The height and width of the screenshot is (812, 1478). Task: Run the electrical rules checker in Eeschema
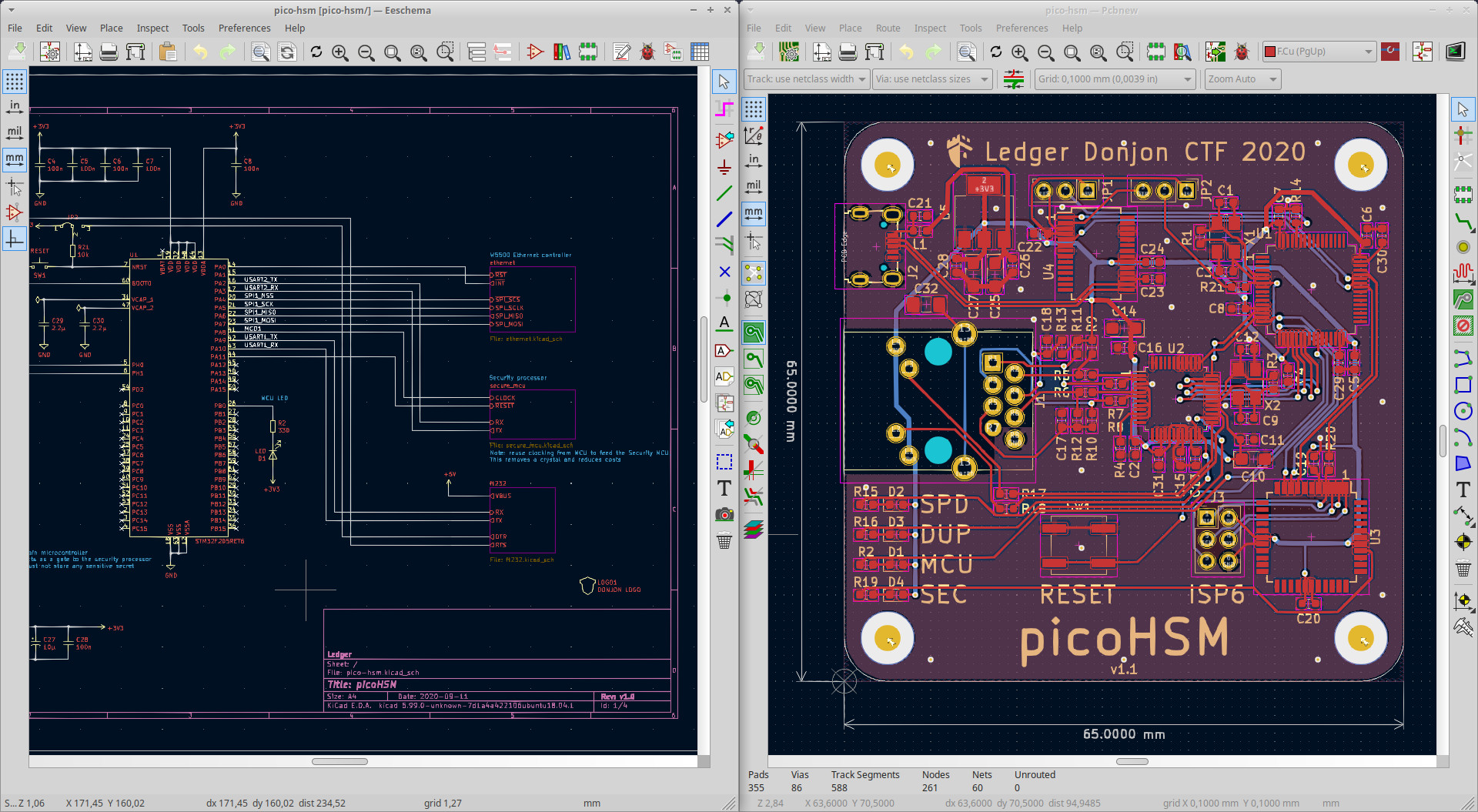coord(647,52)
